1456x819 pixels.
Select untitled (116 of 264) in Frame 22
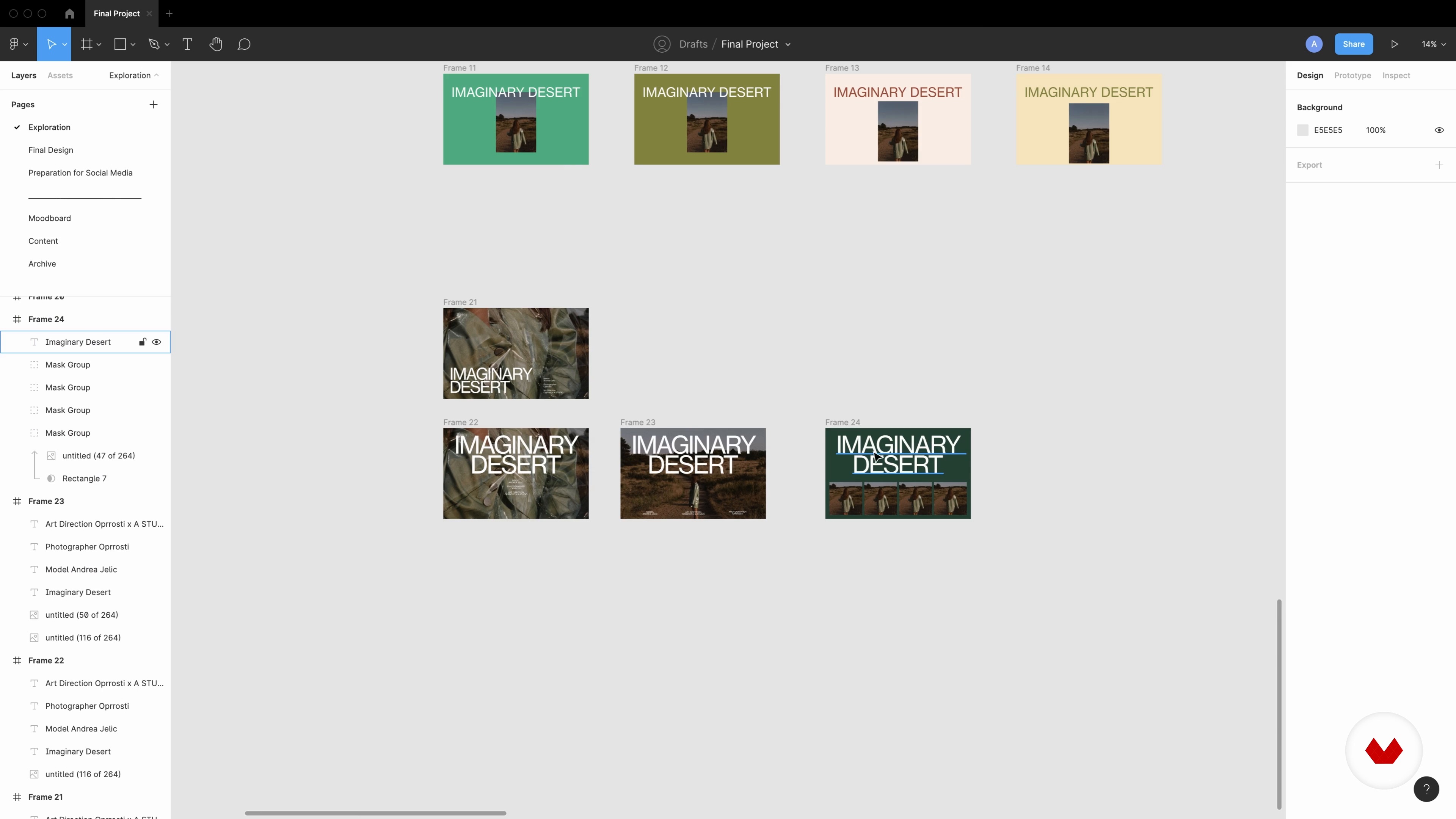85,774
